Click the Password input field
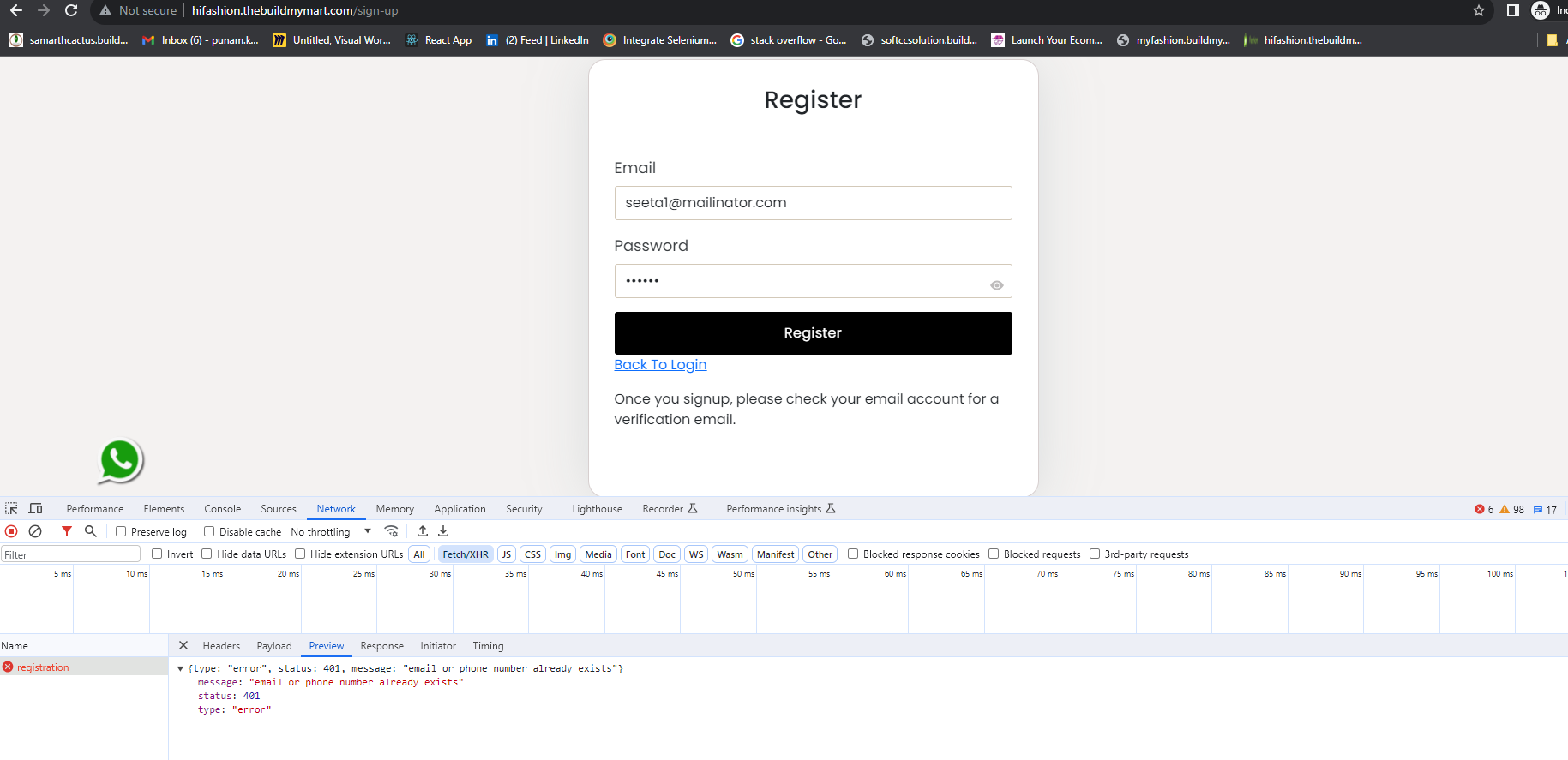1568x760 pixels. (x=813, y=281)
